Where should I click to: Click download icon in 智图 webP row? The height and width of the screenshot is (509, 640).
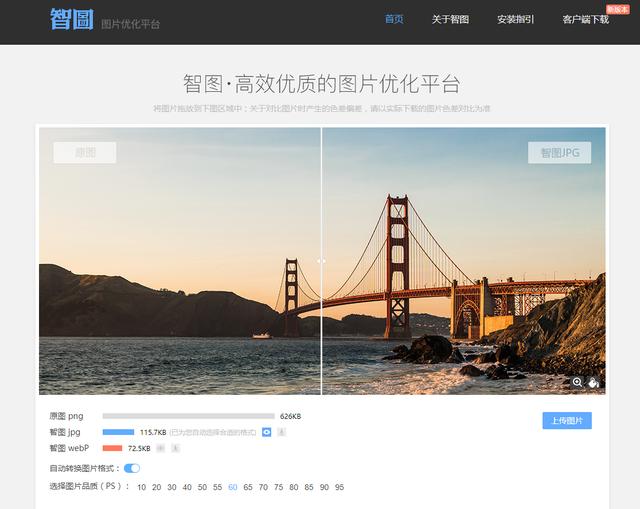coord(175,448)
